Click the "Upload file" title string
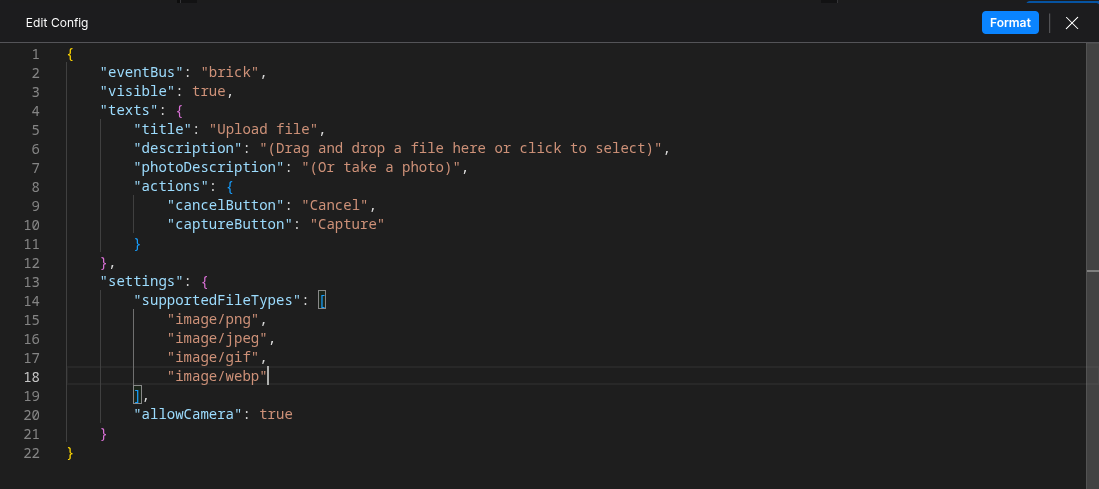The width and height of the screenshot is (1099, 489). (267, 130)
